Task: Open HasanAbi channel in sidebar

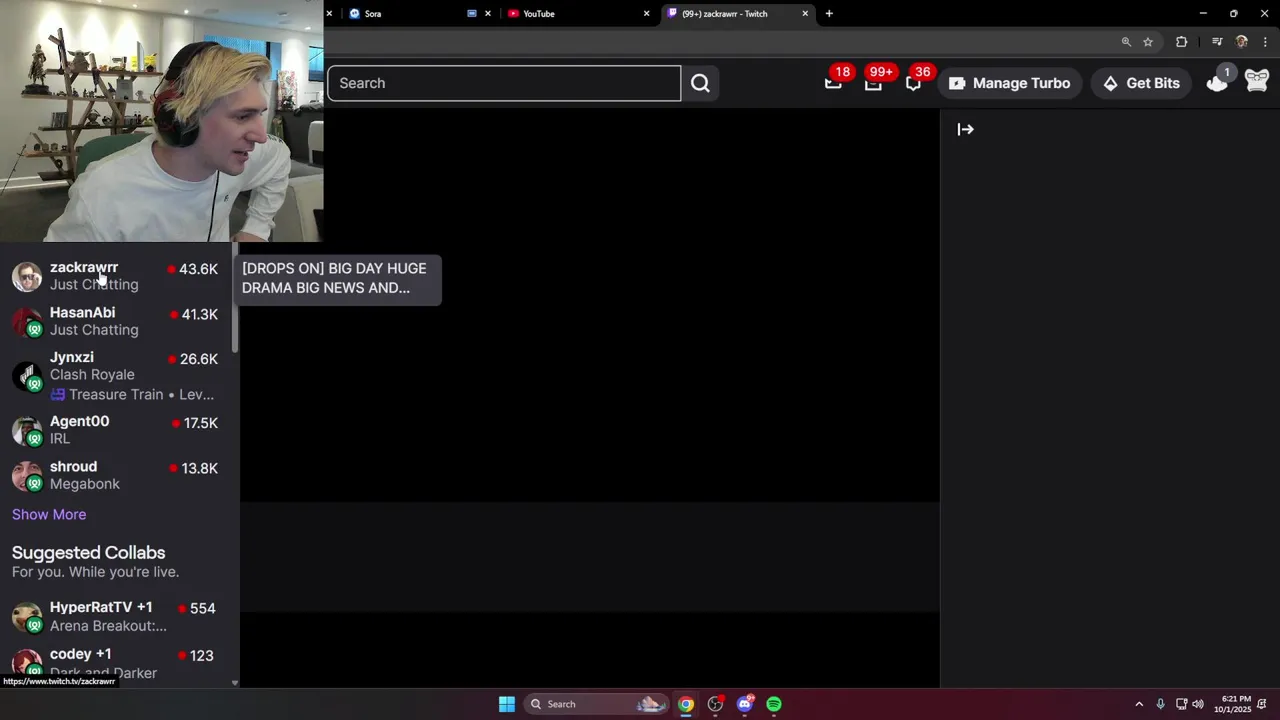Action: (x=115, y=321)
